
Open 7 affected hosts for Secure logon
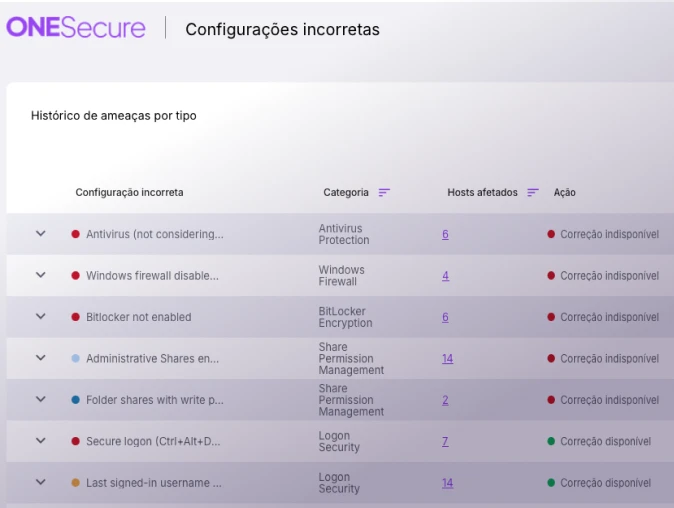pyautogui.click(x=445, y=441)
